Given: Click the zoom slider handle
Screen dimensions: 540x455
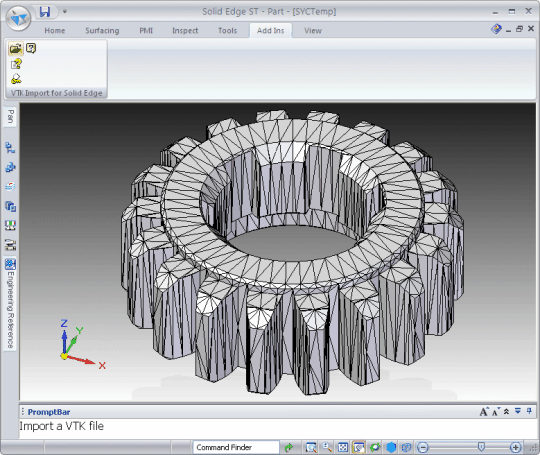Looking at the screenshot, I should [481, 447].
